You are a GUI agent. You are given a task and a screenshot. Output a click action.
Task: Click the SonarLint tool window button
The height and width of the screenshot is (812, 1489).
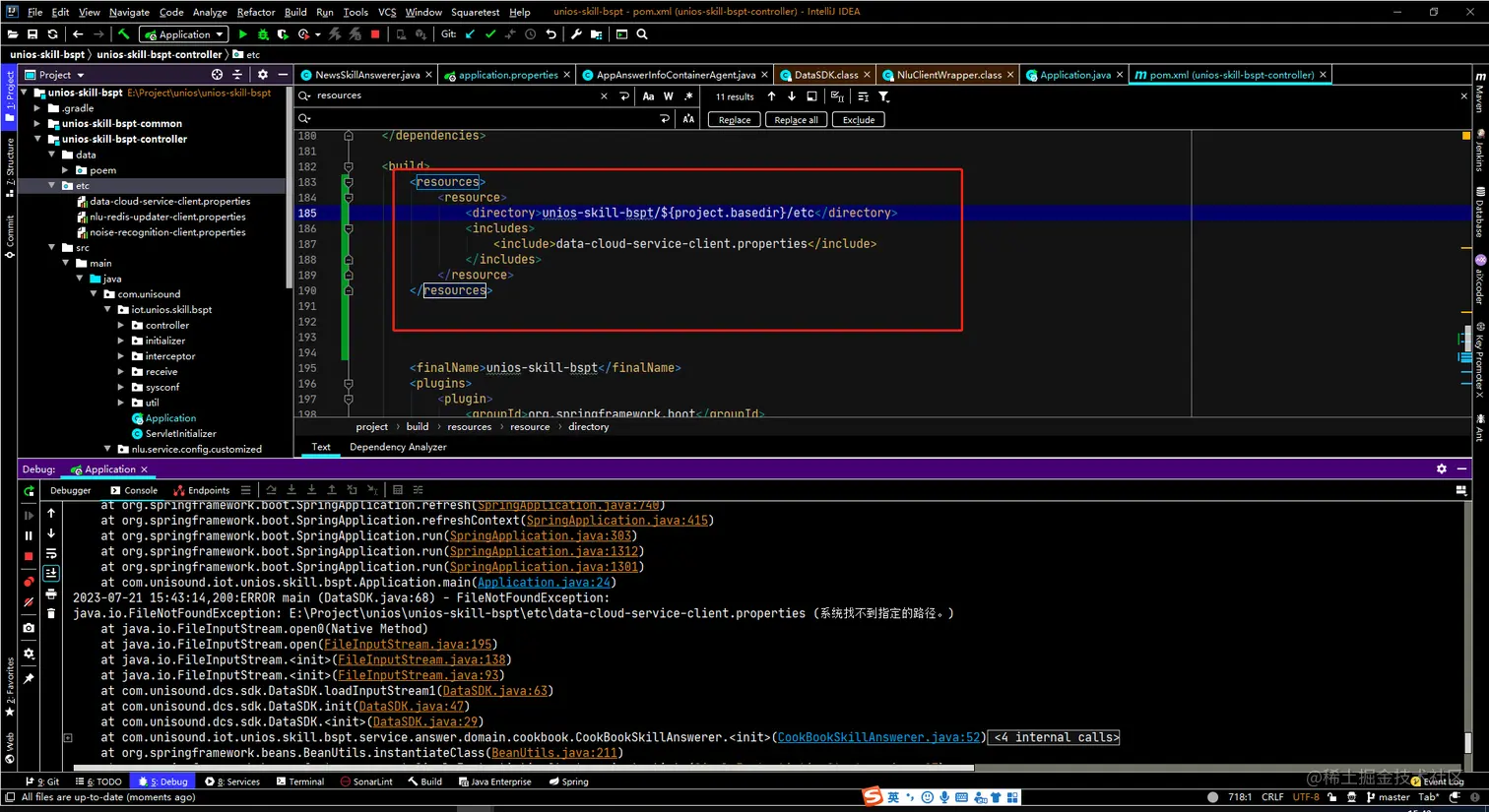(x=366, y=781)
